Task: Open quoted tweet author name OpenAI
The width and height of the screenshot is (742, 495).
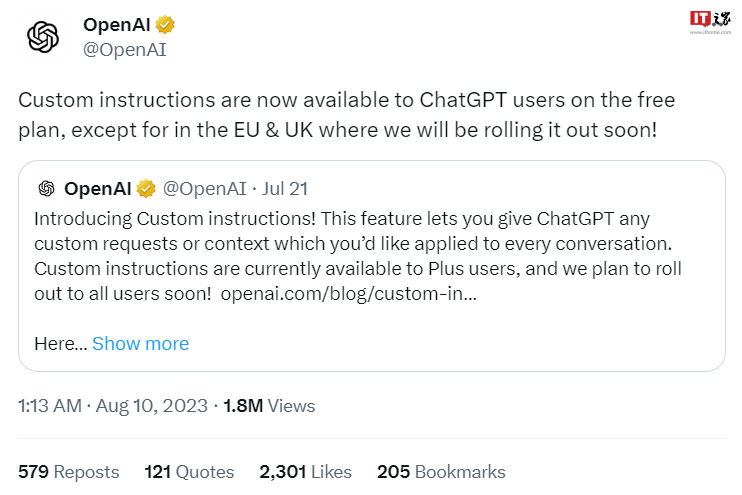Action: (x=99, y=188)
